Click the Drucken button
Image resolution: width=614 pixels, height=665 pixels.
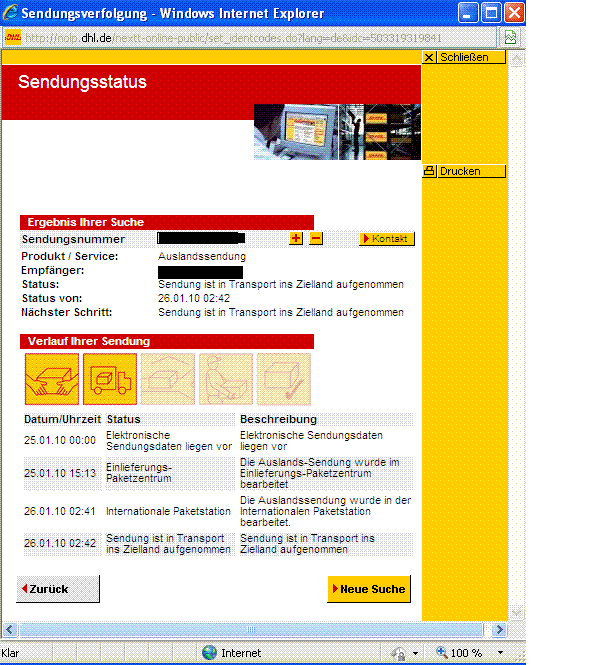click(471, 171)
